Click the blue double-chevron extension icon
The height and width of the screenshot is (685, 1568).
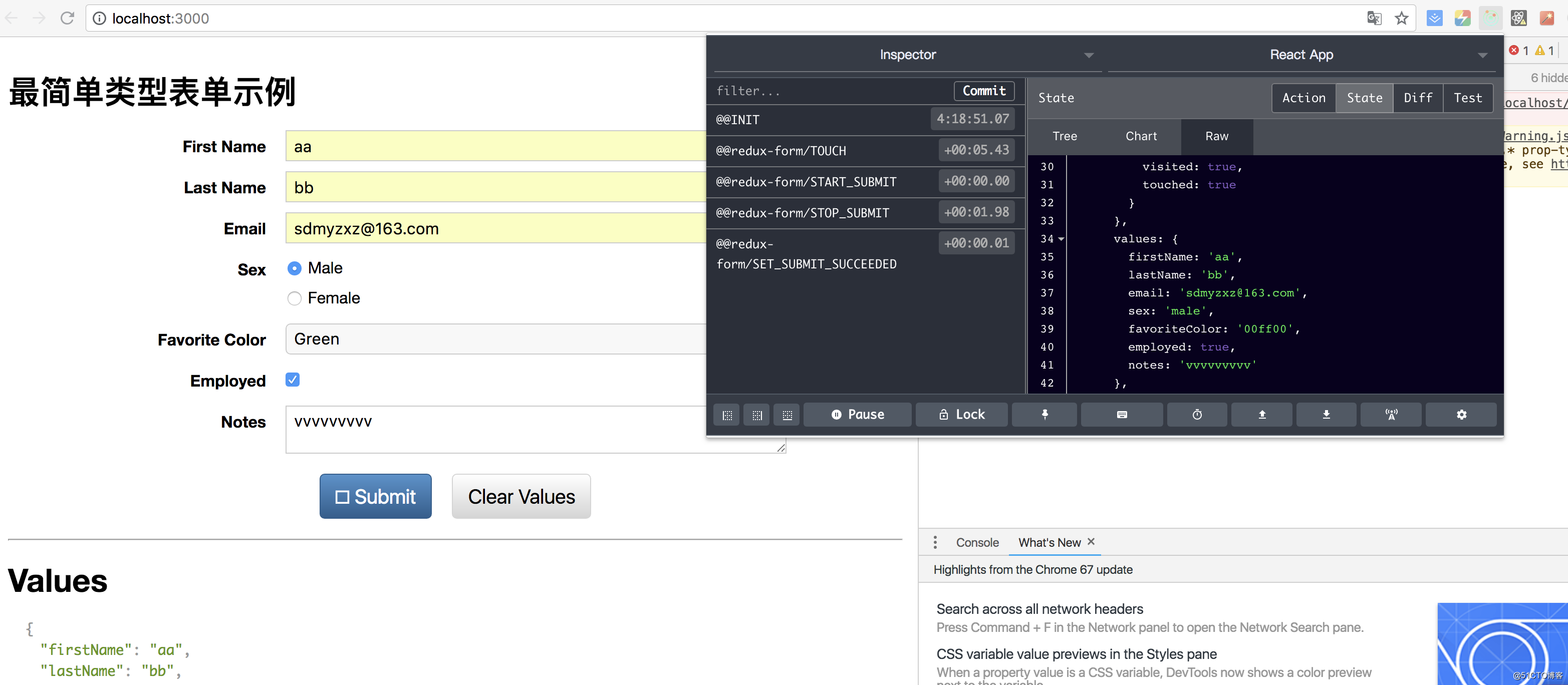(1434, 18)
